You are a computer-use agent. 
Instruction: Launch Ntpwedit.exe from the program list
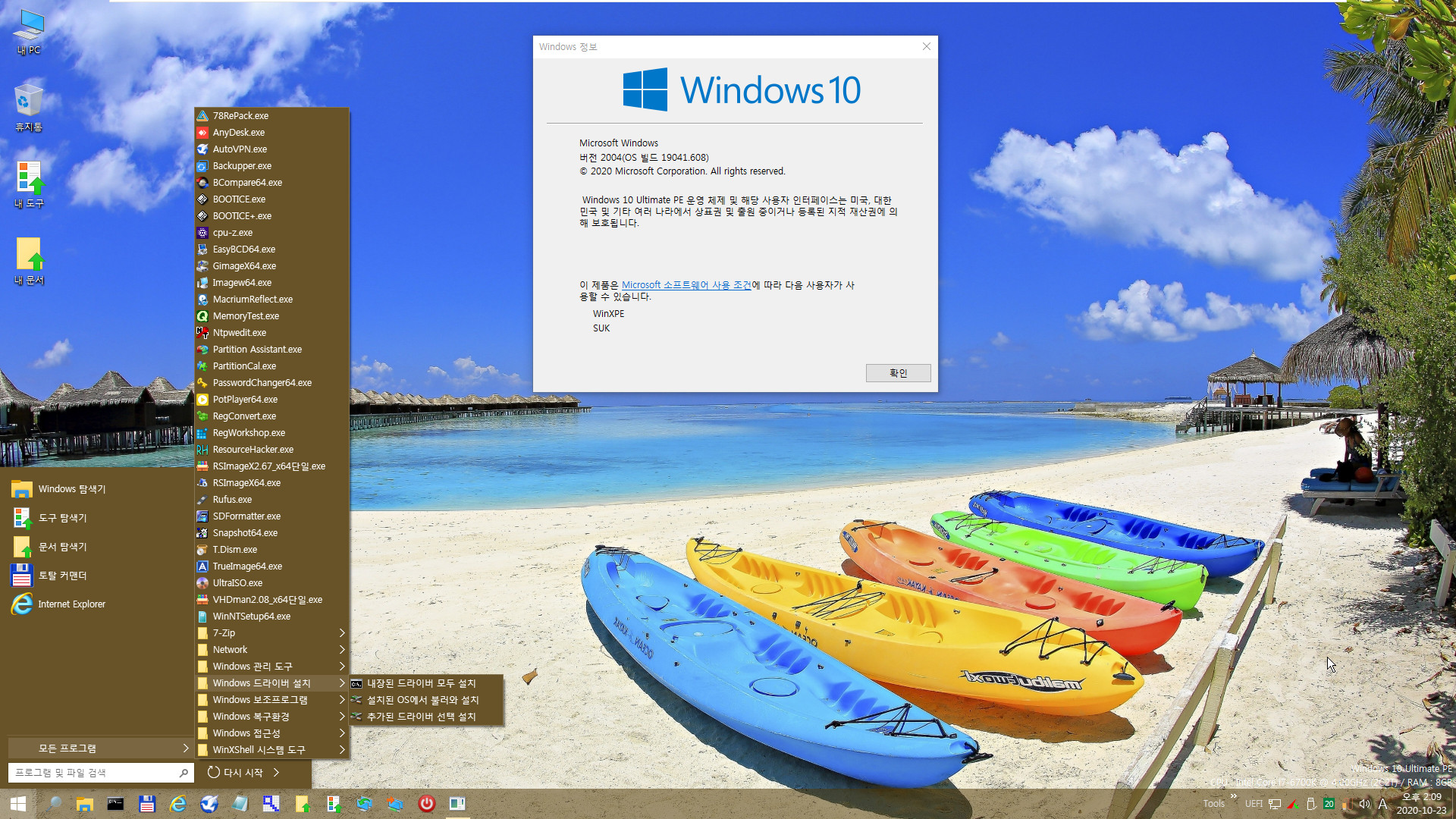click(271, 333)
